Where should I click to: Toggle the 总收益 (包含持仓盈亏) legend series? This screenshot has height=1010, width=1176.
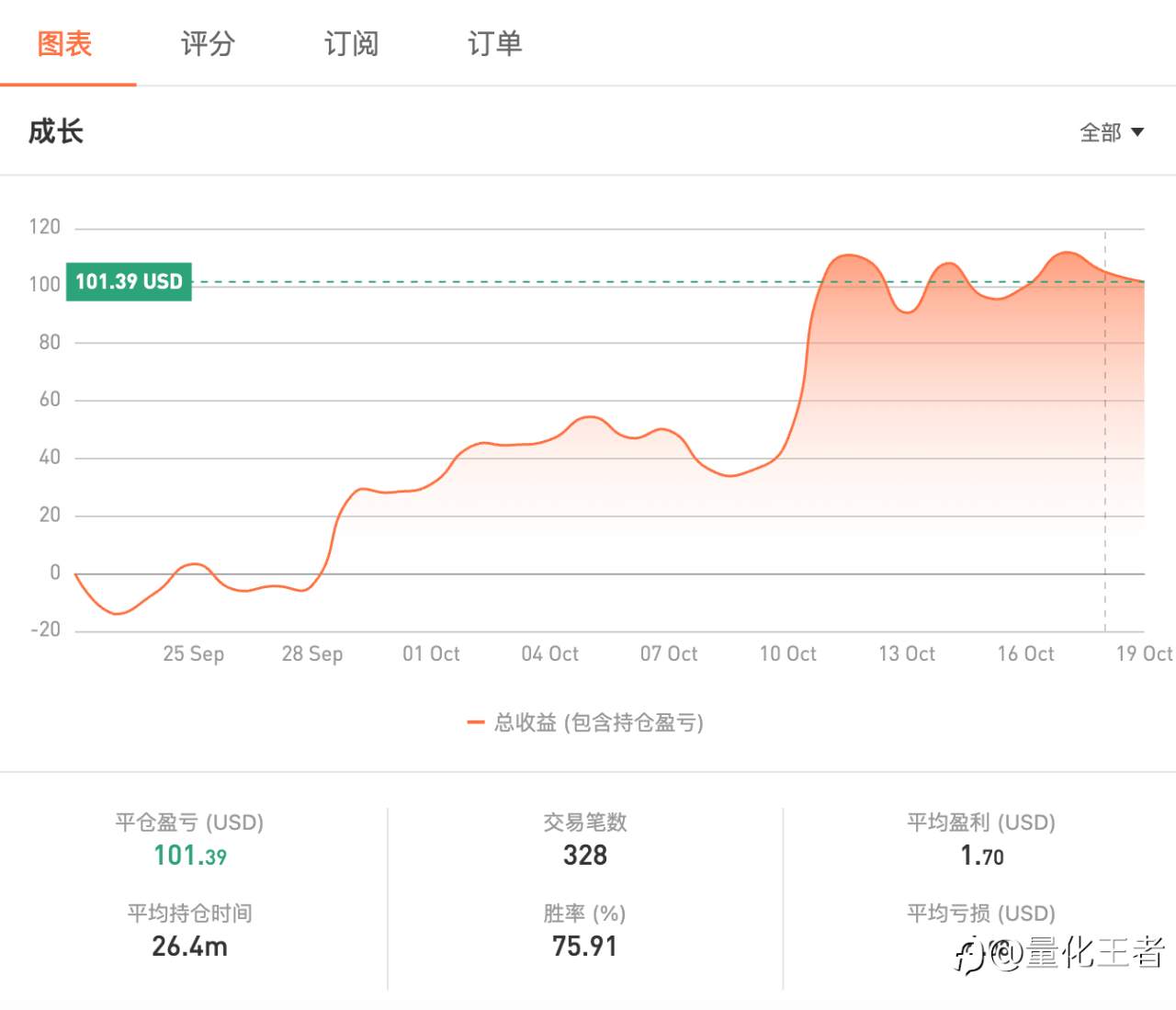coord(598,722)
